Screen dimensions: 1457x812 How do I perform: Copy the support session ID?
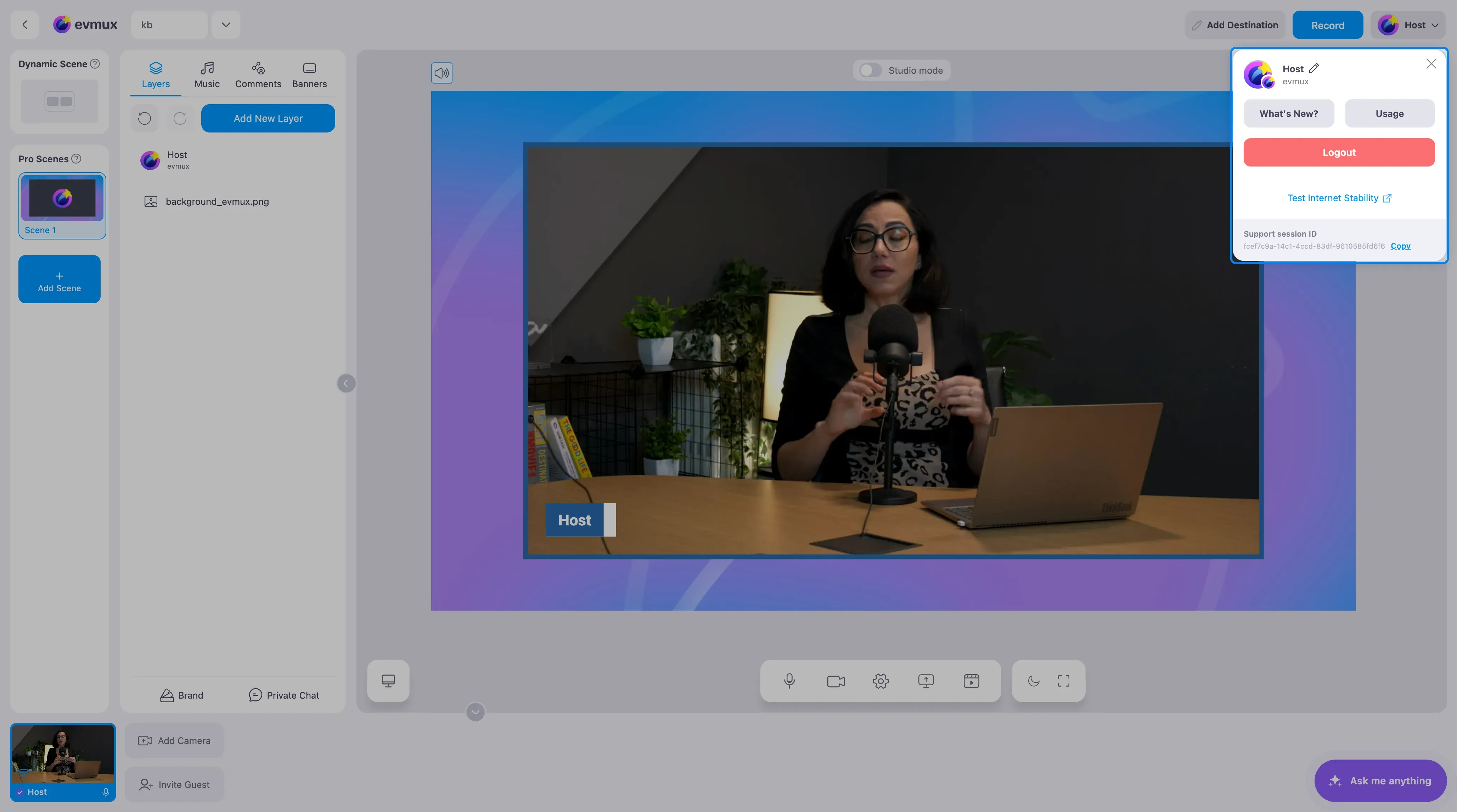click(1400, 246)
